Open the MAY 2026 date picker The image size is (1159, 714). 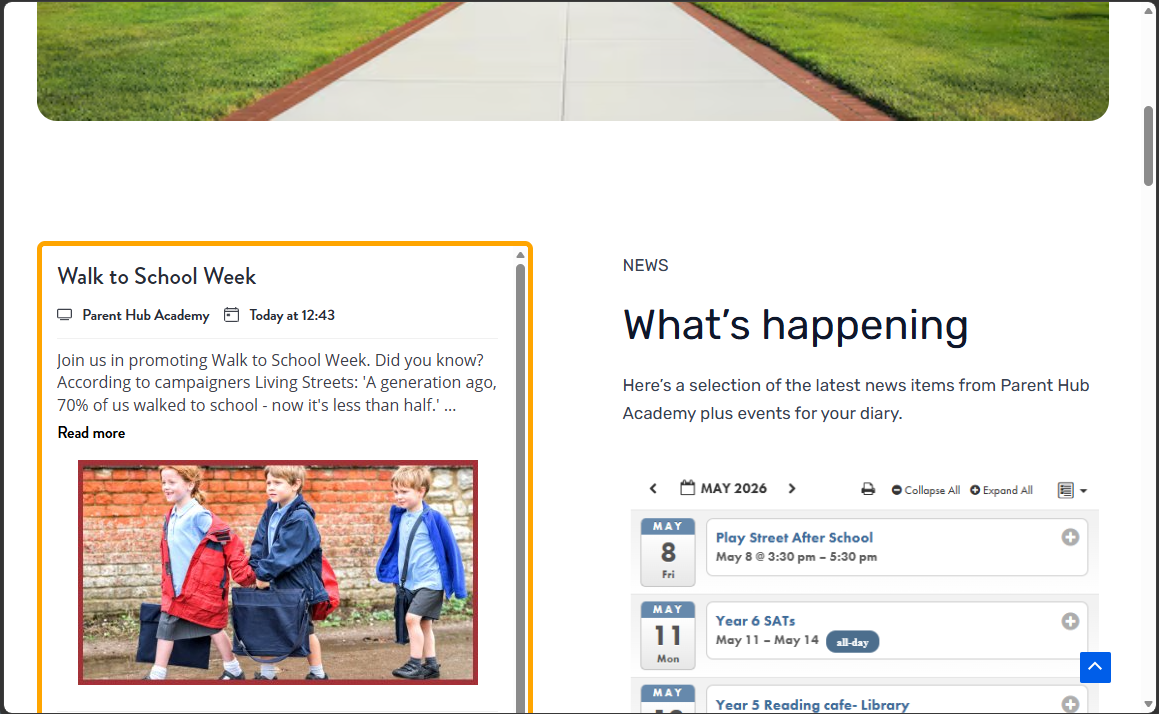click(x=724, y=489)
